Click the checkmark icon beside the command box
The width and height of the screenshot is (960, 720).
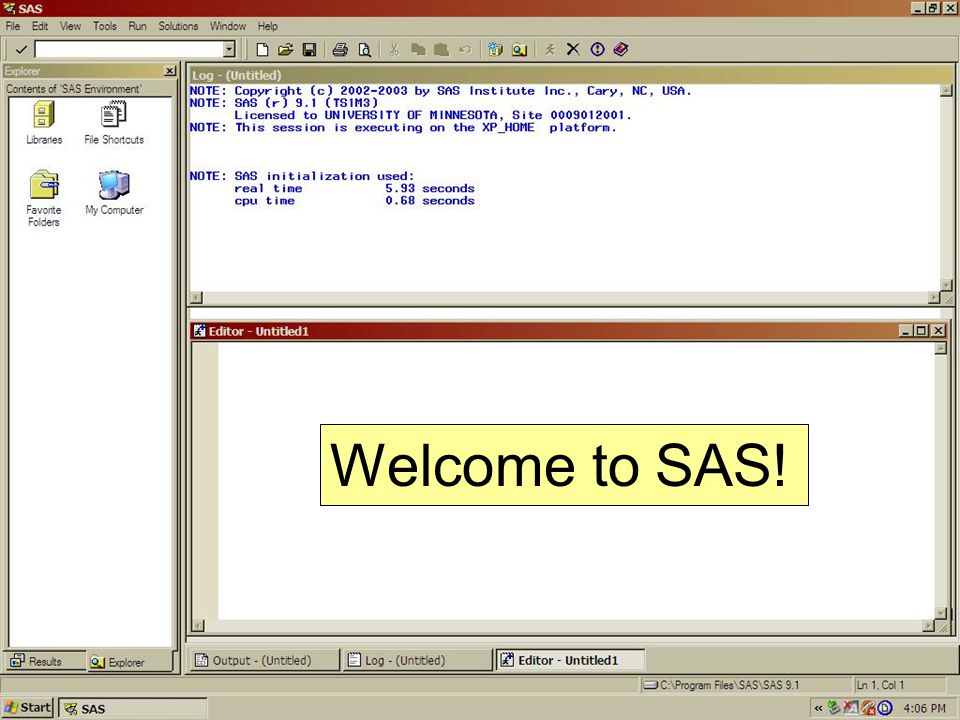click(x=21, y=50)
